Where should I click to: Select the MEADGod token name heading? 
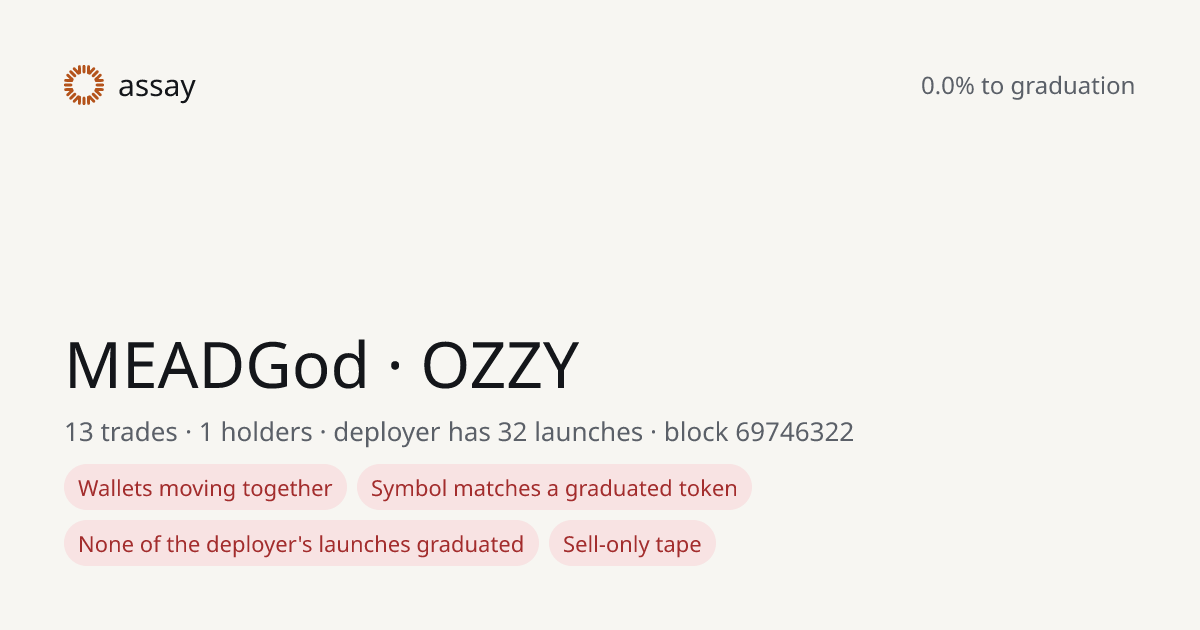217,365
